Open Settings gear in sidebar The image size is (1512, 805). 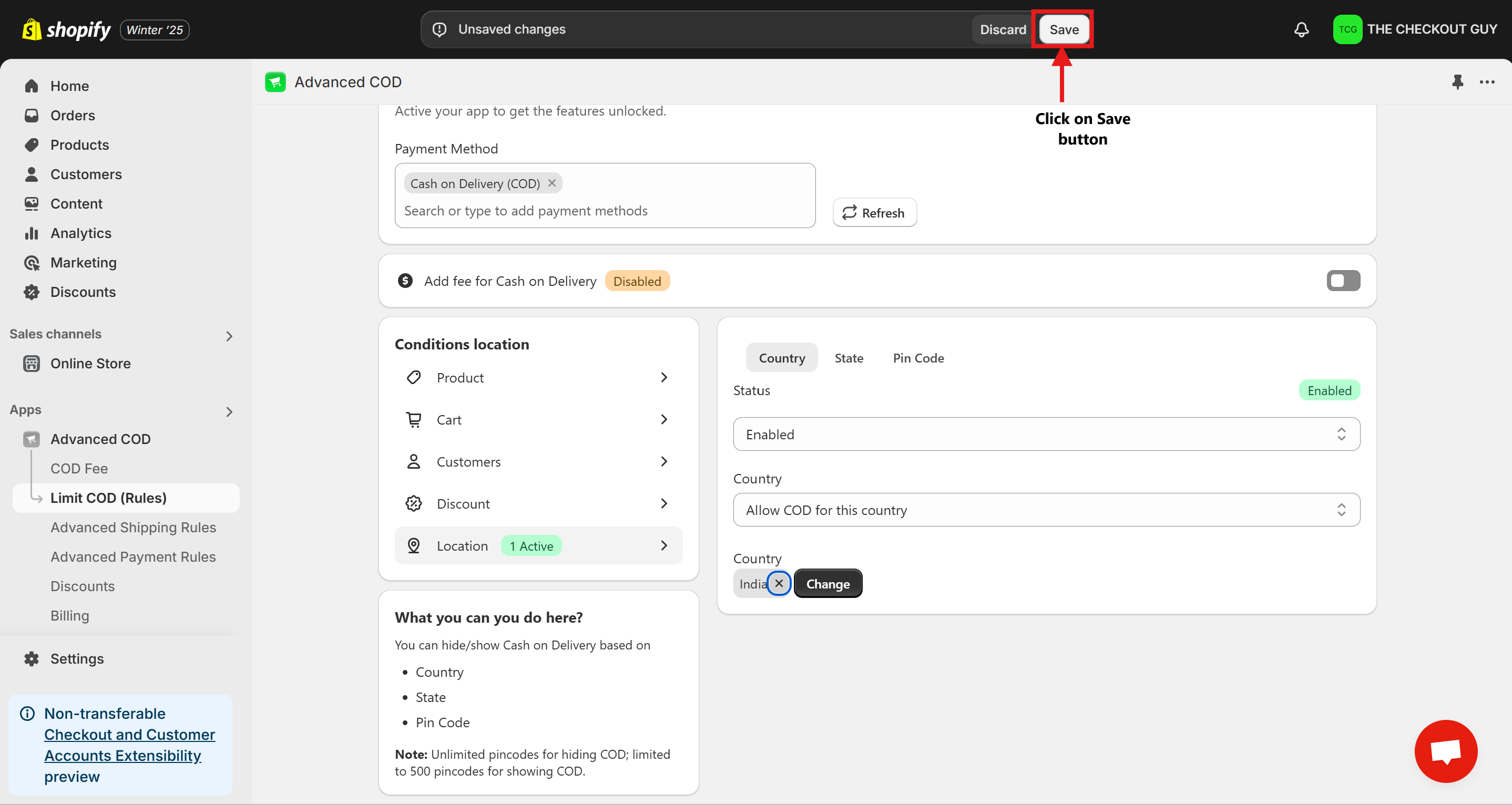[32, 658]
